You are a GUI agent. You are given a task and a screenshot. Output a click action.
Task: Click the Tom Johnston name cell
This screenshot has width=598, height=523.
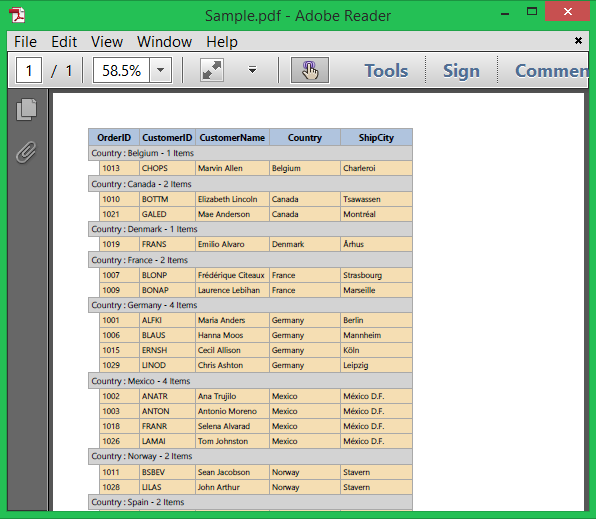click(232, 441)
